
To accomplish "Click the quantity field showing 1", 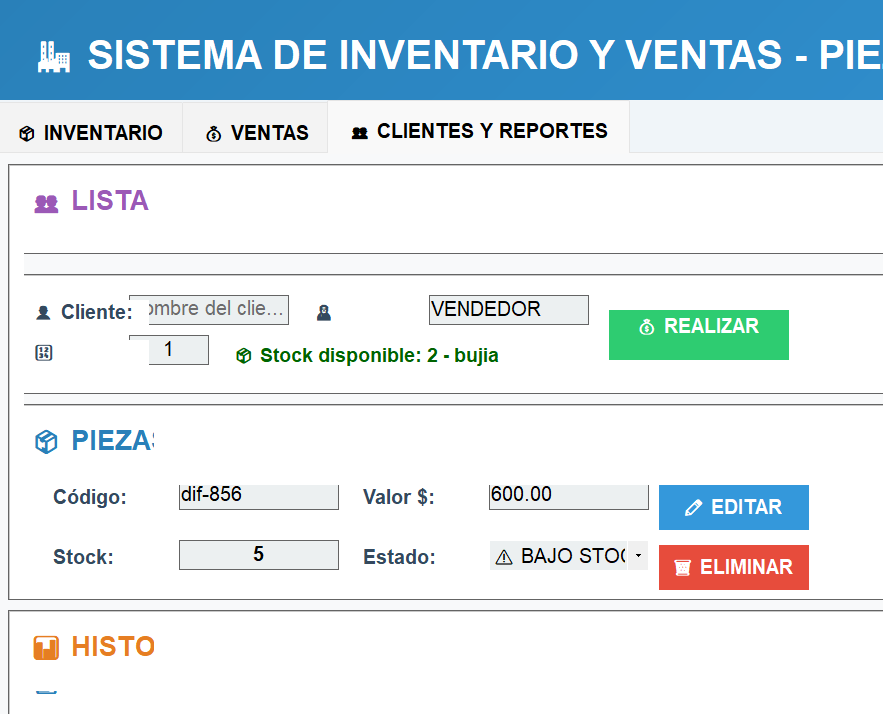I will (177, 350).
